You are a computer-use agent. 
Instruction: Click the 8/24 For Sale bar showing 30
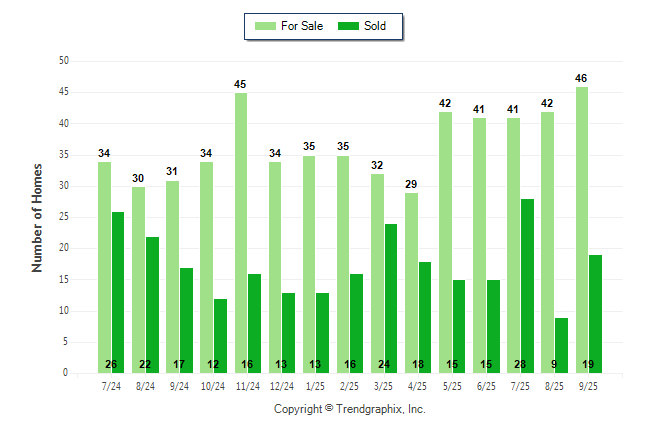pos(138,279)
